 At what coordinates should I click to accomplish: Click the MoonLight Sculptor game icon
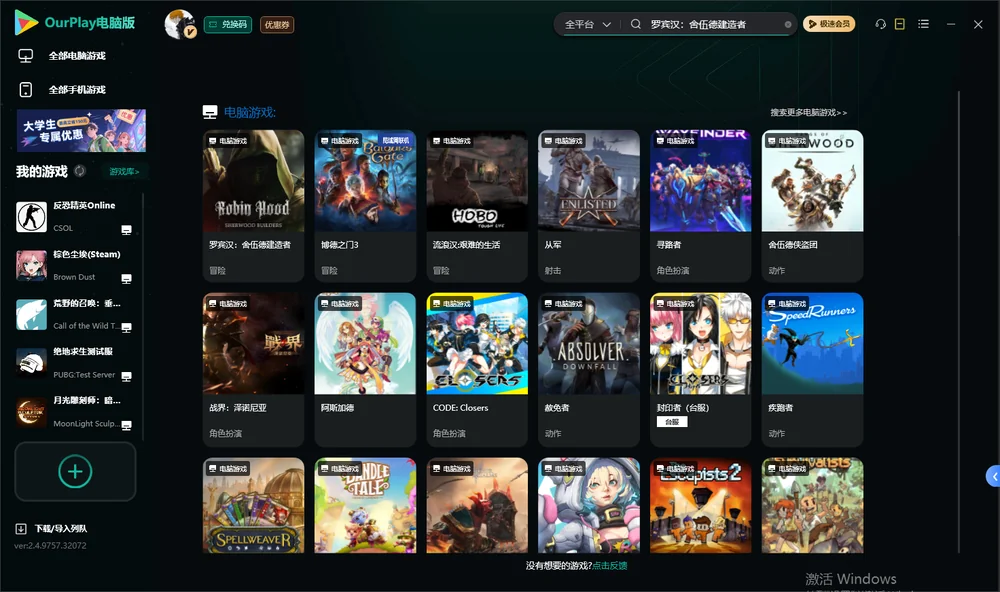[31, 412]
